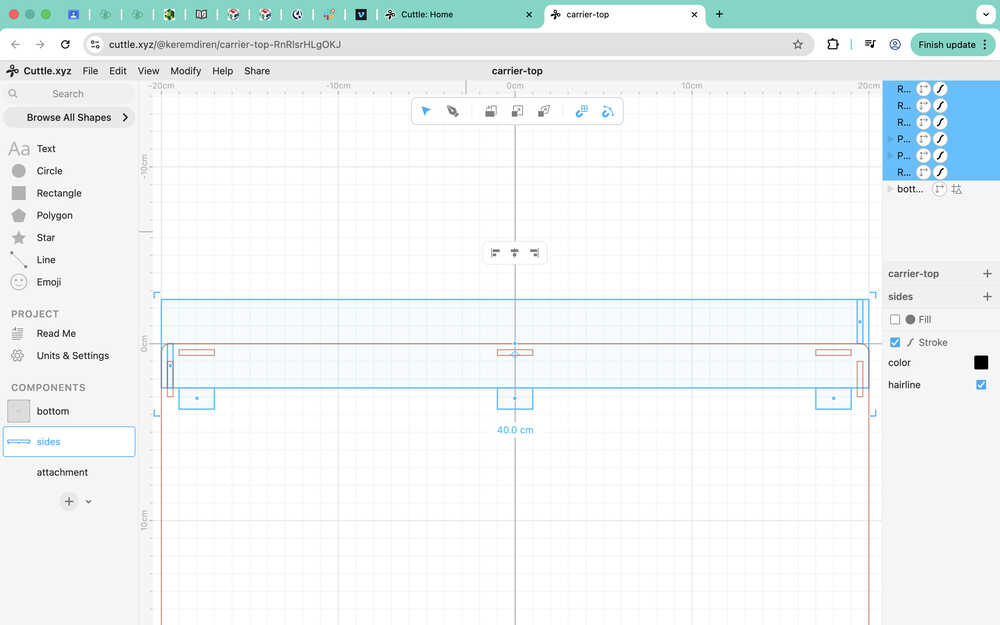Enable the Fill checkbox
1000x625 pixels.
(x=895, y=320)
